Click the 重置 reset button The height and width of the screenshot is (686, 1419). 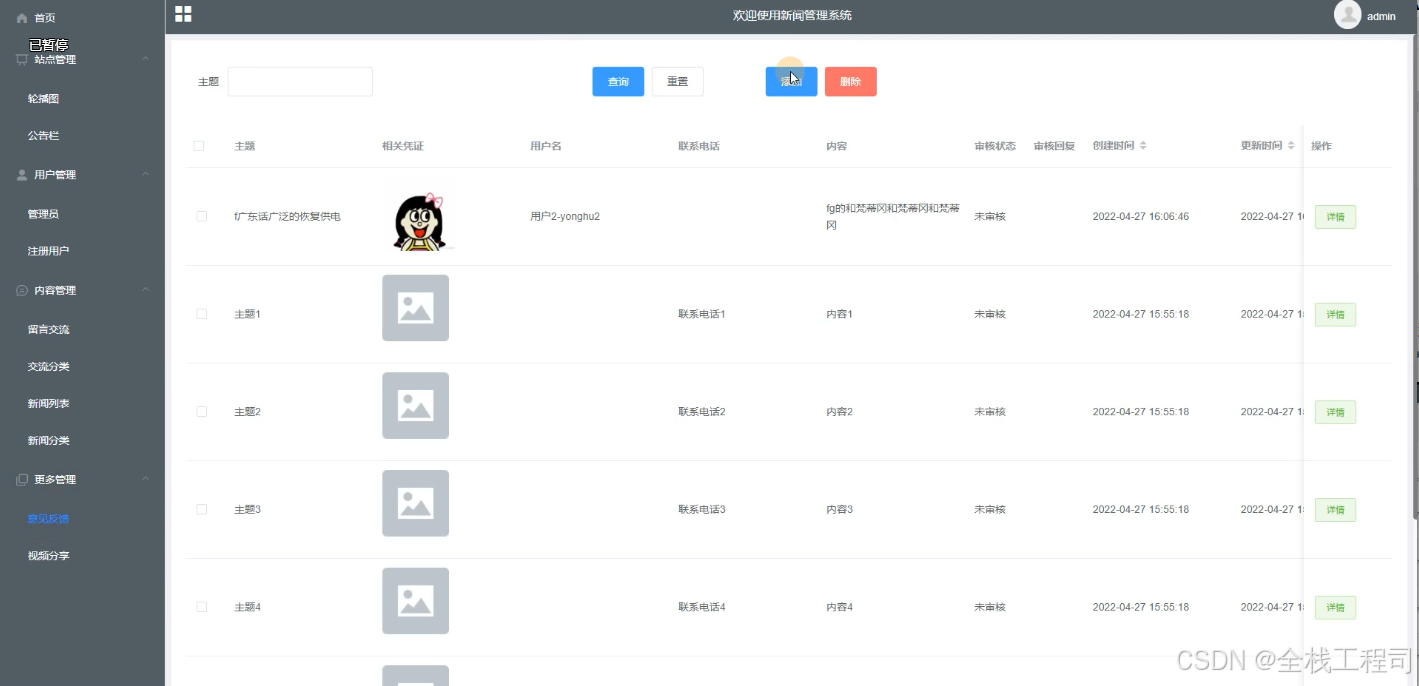678,82
